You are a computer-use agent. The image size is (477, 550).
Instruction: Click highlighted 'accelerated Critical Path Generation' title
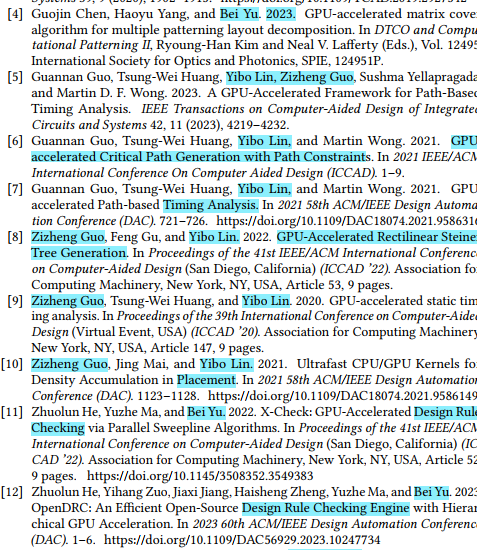(198, 157)
